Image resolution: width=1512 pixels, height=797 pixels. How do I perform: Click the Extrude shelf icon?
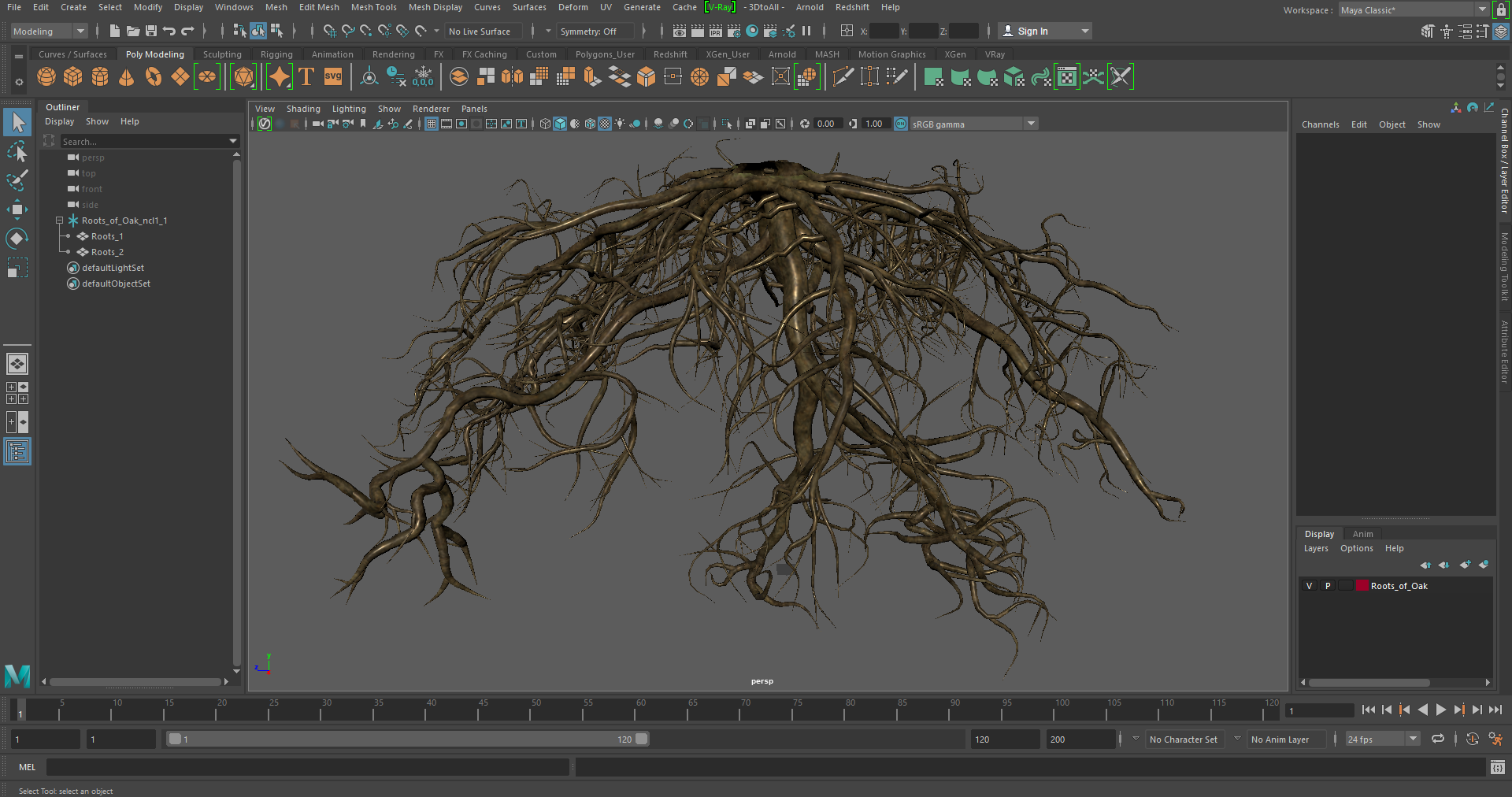(592, 76)
